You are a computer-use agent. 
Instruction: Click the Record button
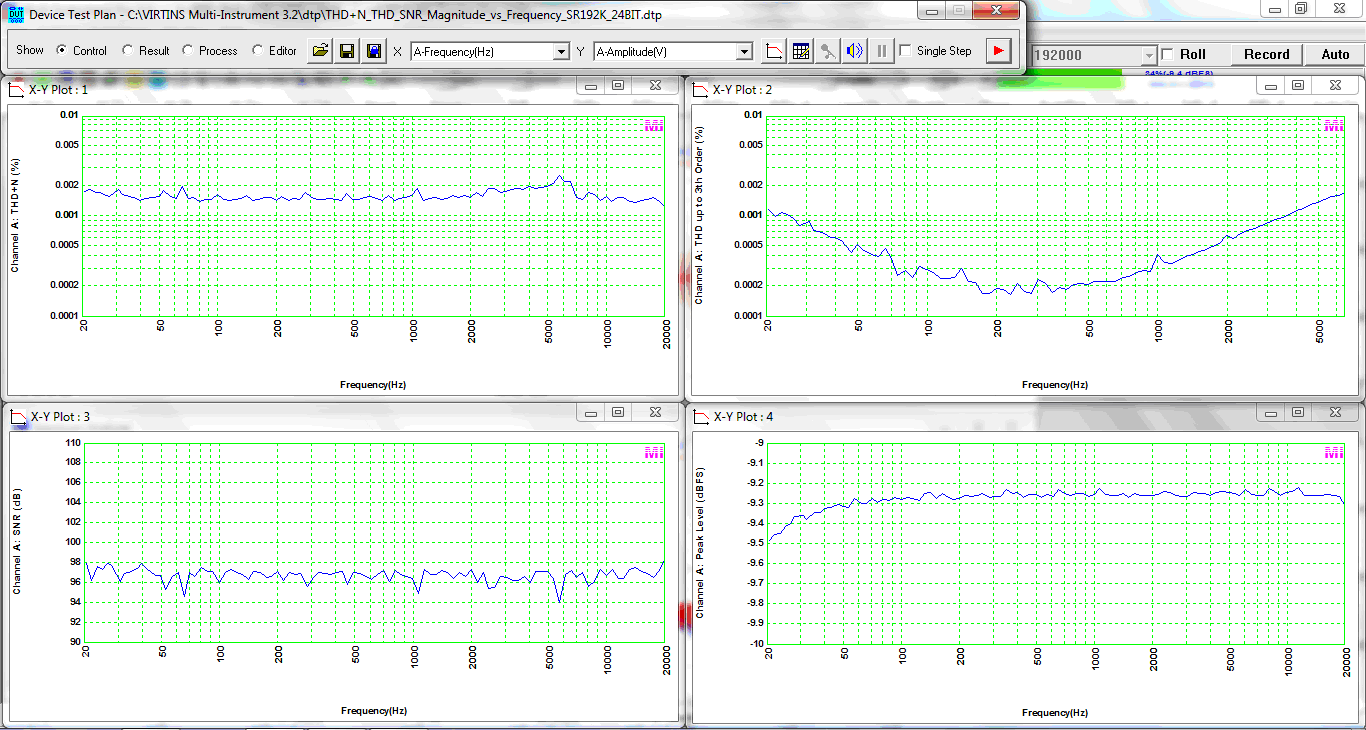(1266, 54)
